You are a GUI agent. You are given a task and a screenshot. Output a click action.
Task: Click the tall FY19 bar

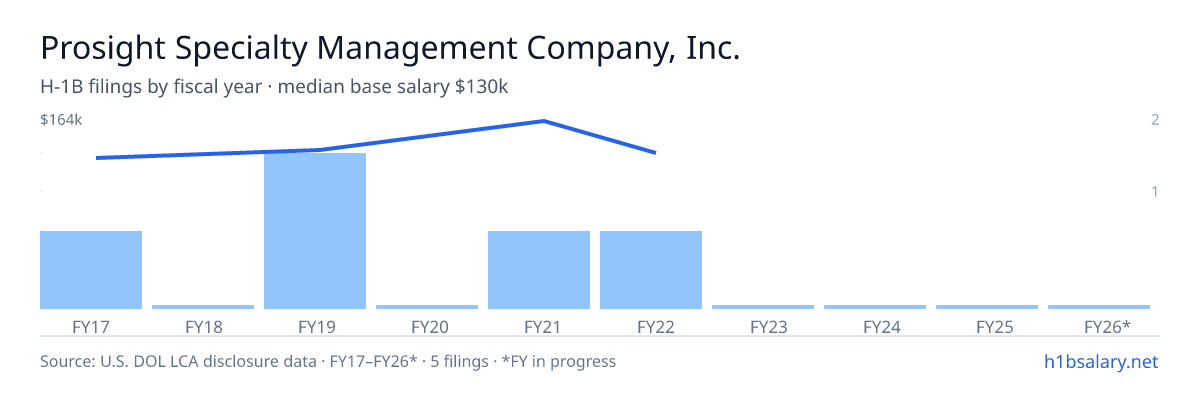[315, 231]
